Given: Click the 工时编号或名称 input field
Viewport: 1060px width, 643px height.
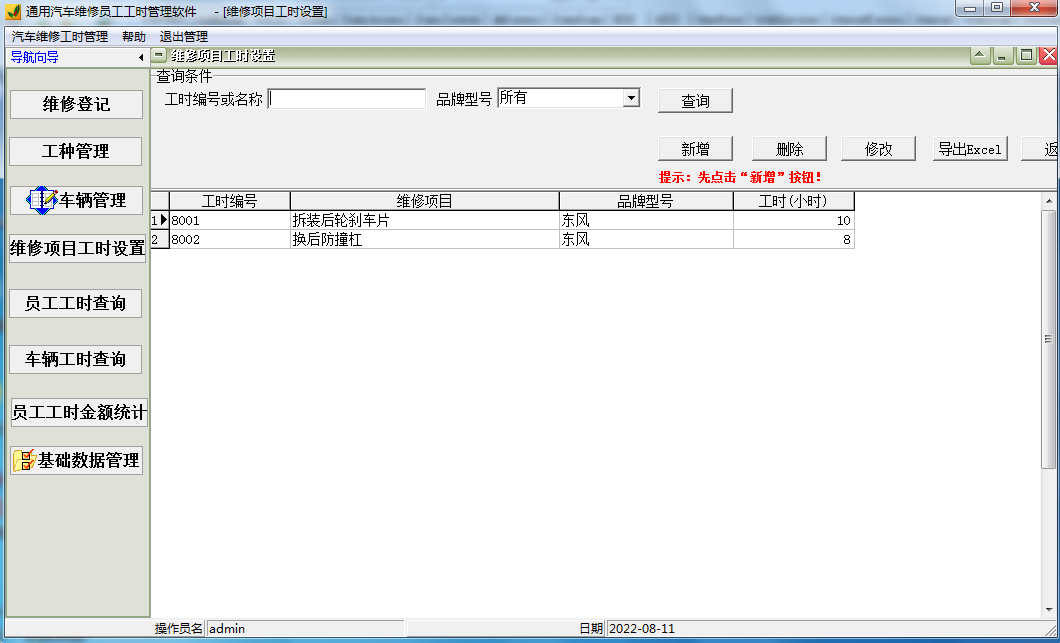Looking at the screenshot, I should pyautogui.click(x=347, y=99).
